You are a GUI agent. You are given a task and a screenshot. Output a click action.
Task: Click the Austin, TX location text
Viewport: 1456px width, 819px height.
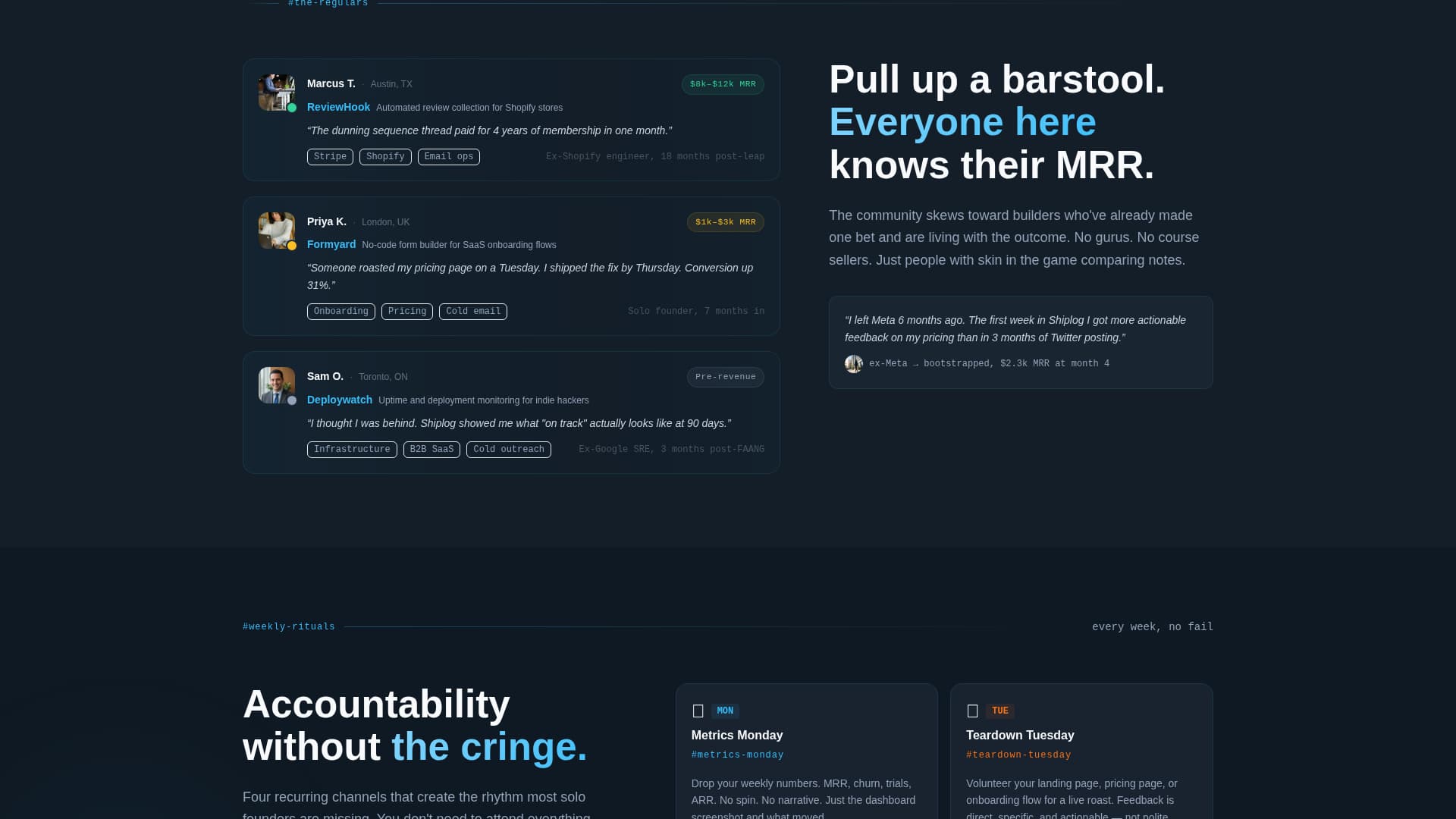click(391, 84)
